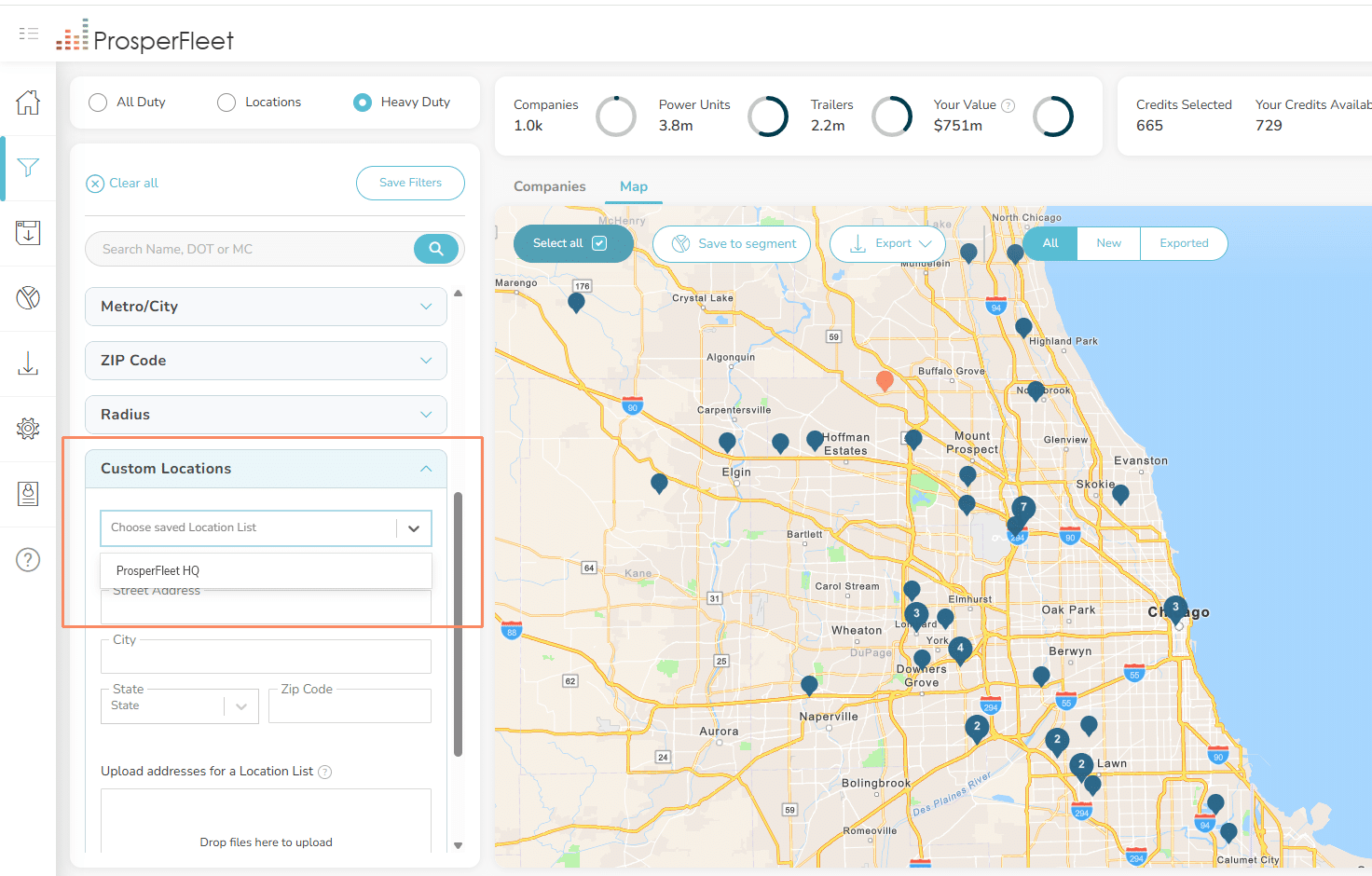The height and width of the screenshot is (876, 1372).
Task: Expand the Radius filter
Action: 266,415
